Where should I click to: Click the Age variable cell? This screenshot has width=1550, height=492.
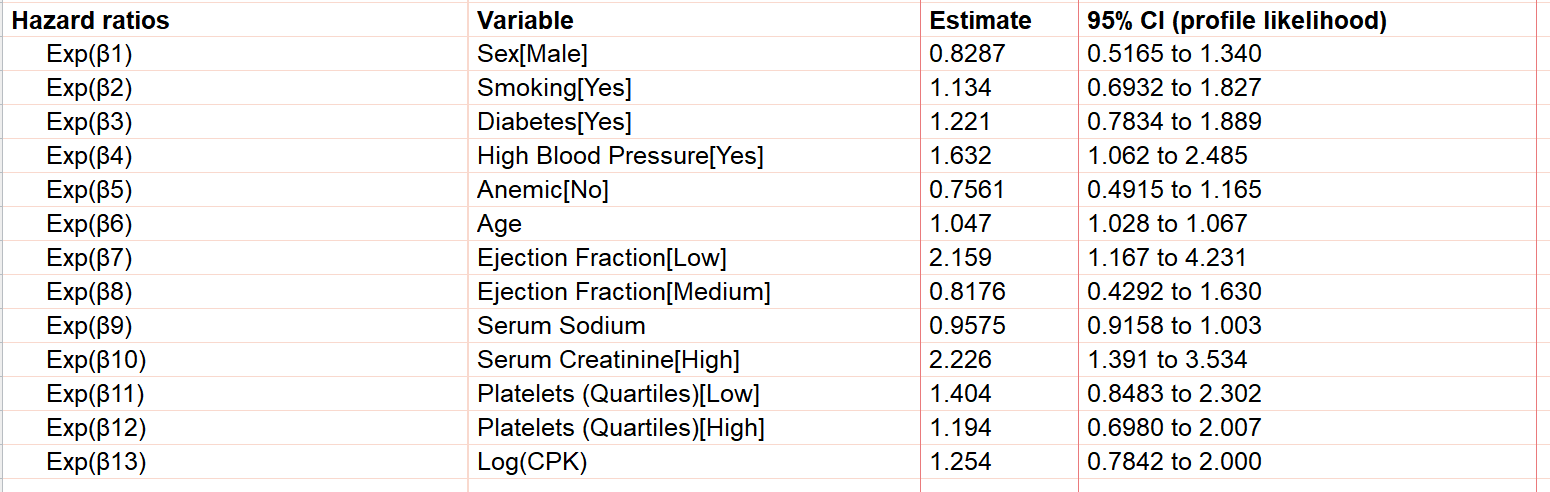(x=499, y=224)
